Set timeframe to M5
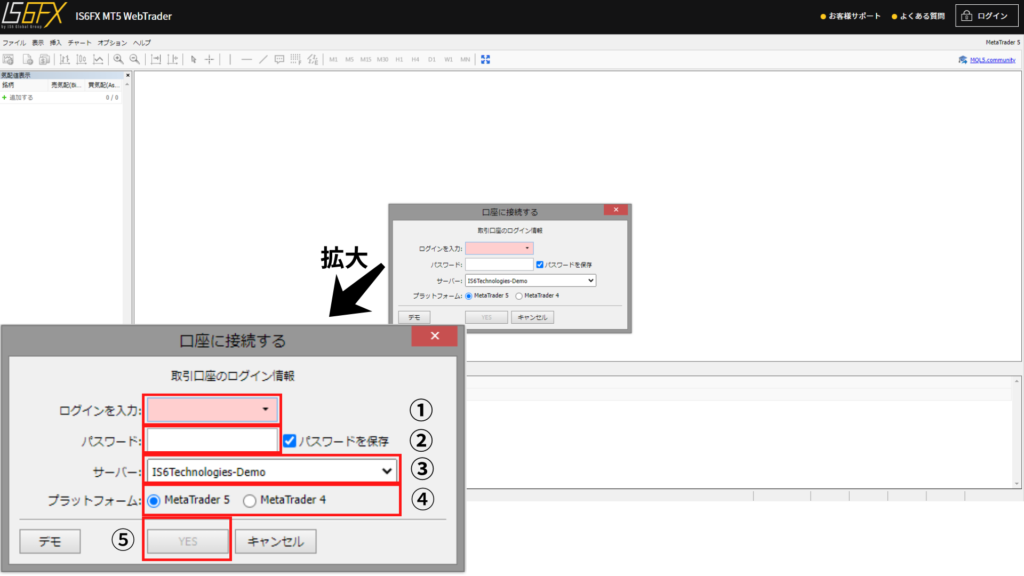The width and height of the screenshot is (1024, 576). click(349, 59)
